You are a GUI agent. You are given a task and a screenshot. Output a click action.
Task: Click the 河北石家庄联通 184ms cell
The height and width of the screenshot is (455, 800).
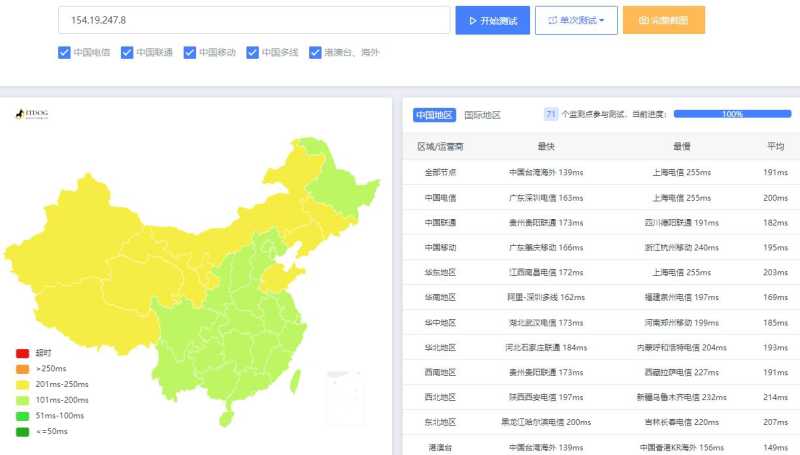546,348
